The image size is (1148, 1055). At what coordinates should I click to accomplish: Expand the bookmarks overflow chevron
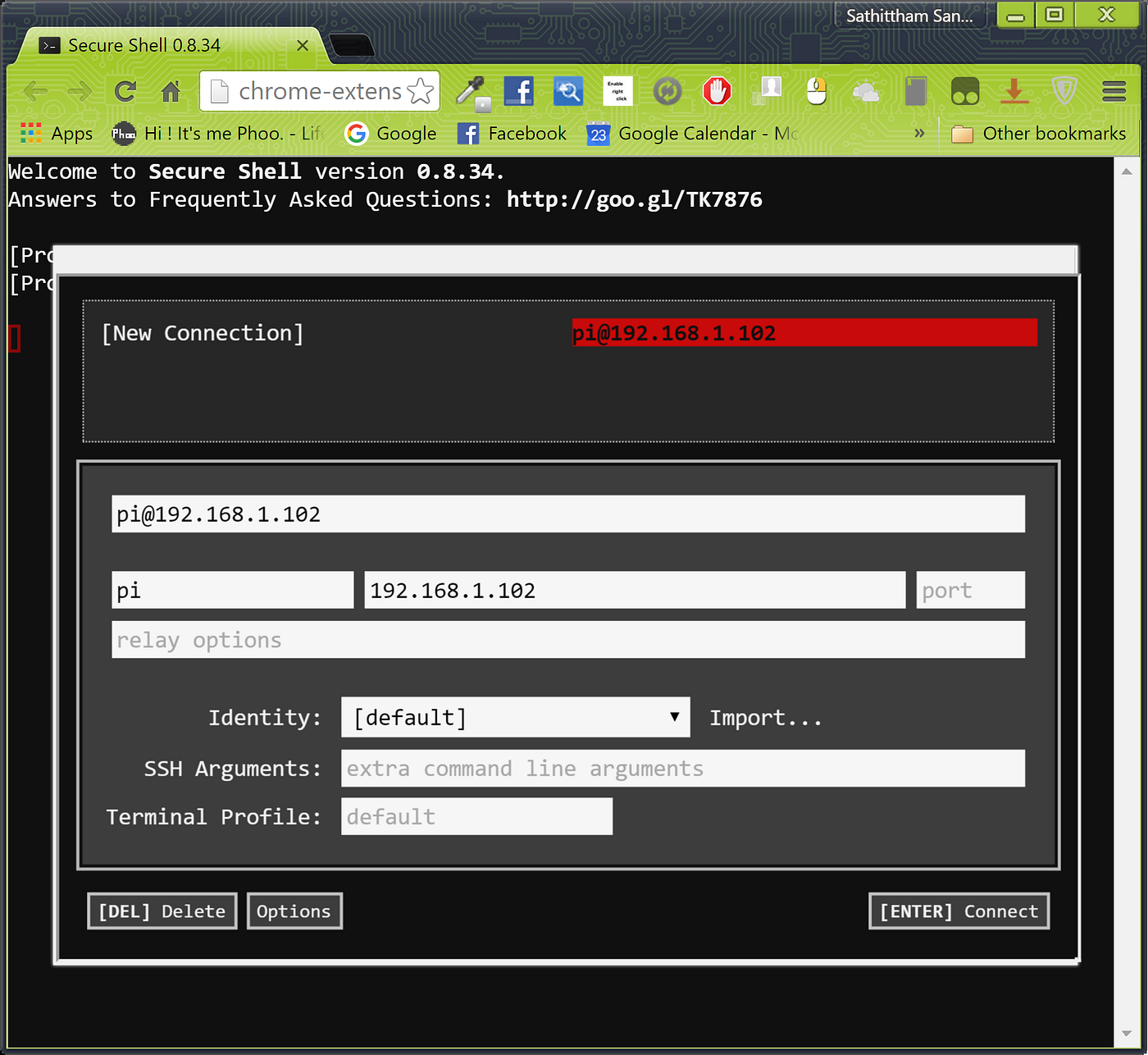coord(919,133)
